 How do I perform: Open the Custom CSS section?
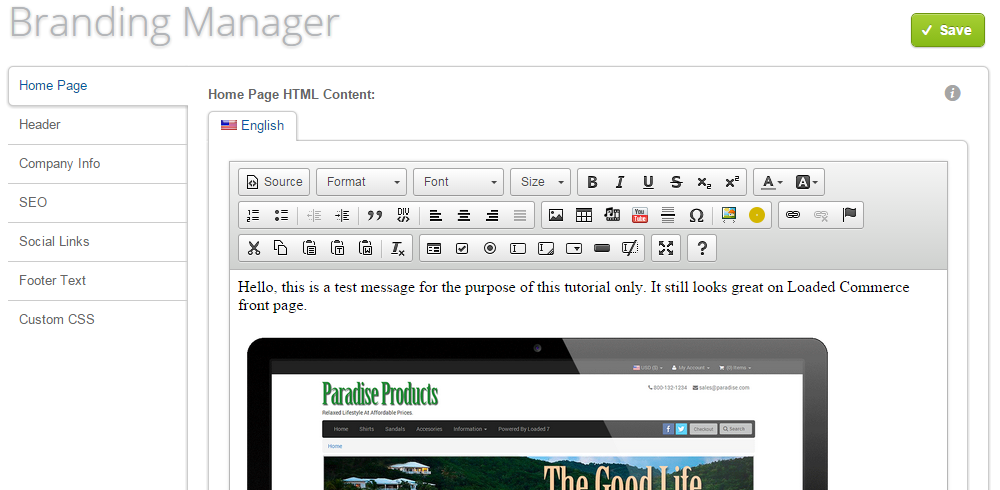98,319
